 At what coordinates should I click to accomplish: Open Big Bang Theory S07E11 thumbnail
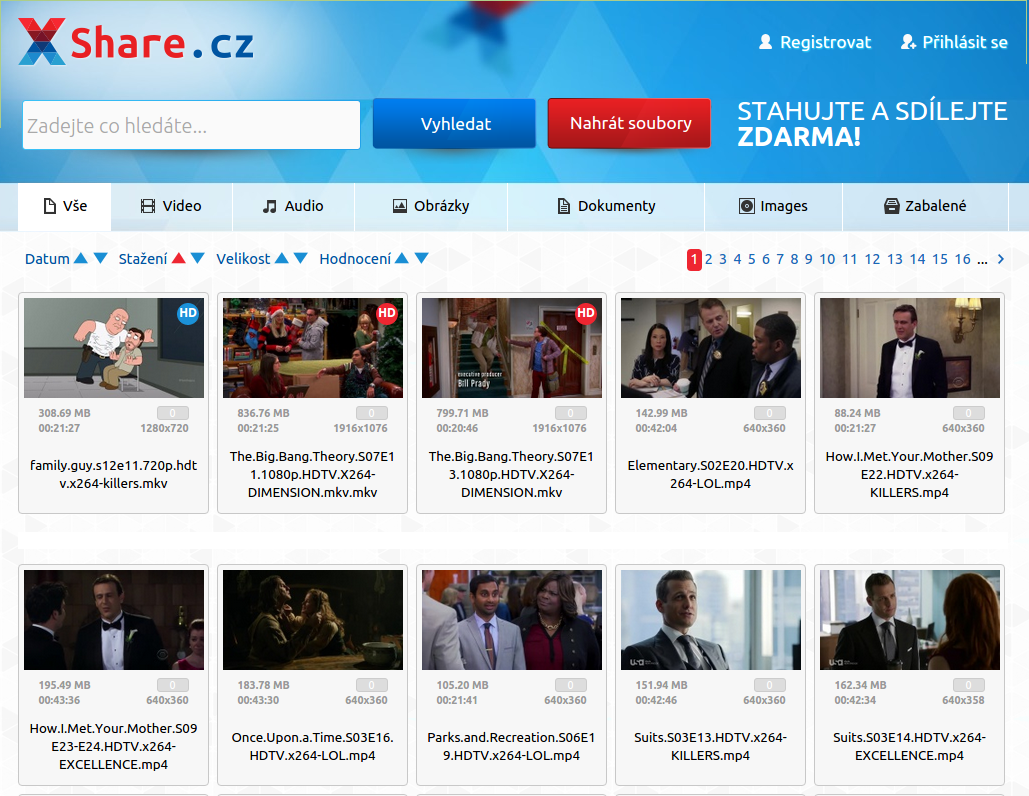pos(313,348)
